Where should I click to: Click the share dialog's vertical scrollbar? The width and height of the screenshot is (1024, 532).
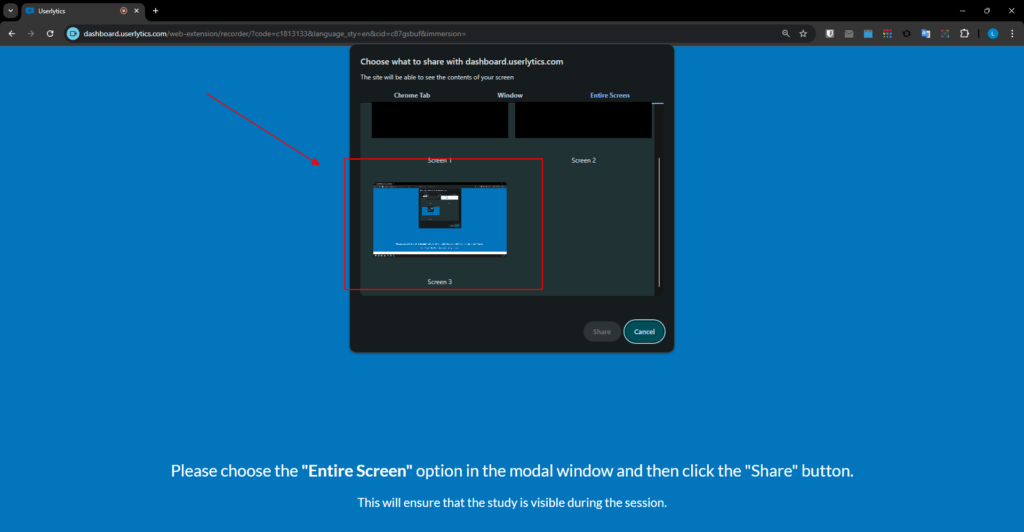(657, 220)
